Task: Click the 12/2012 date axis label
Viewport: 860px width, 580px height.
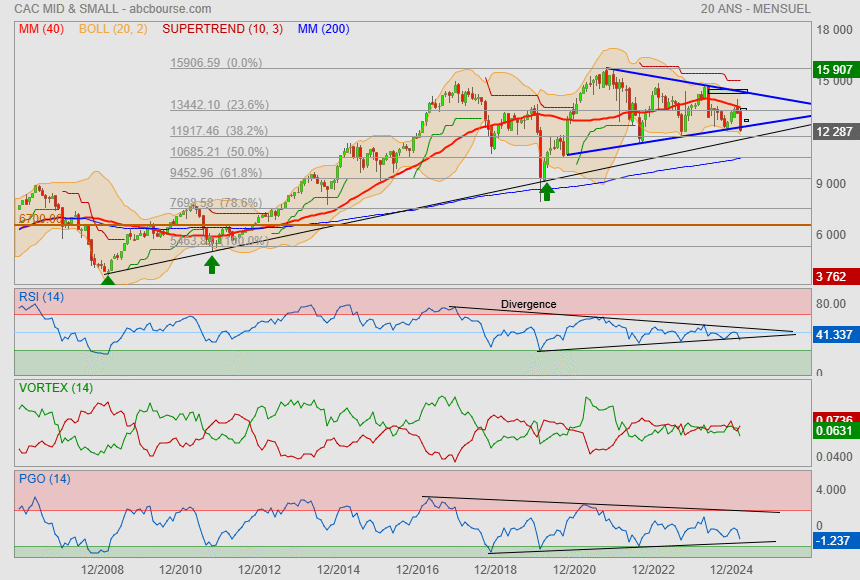Action: pos(259,570)
